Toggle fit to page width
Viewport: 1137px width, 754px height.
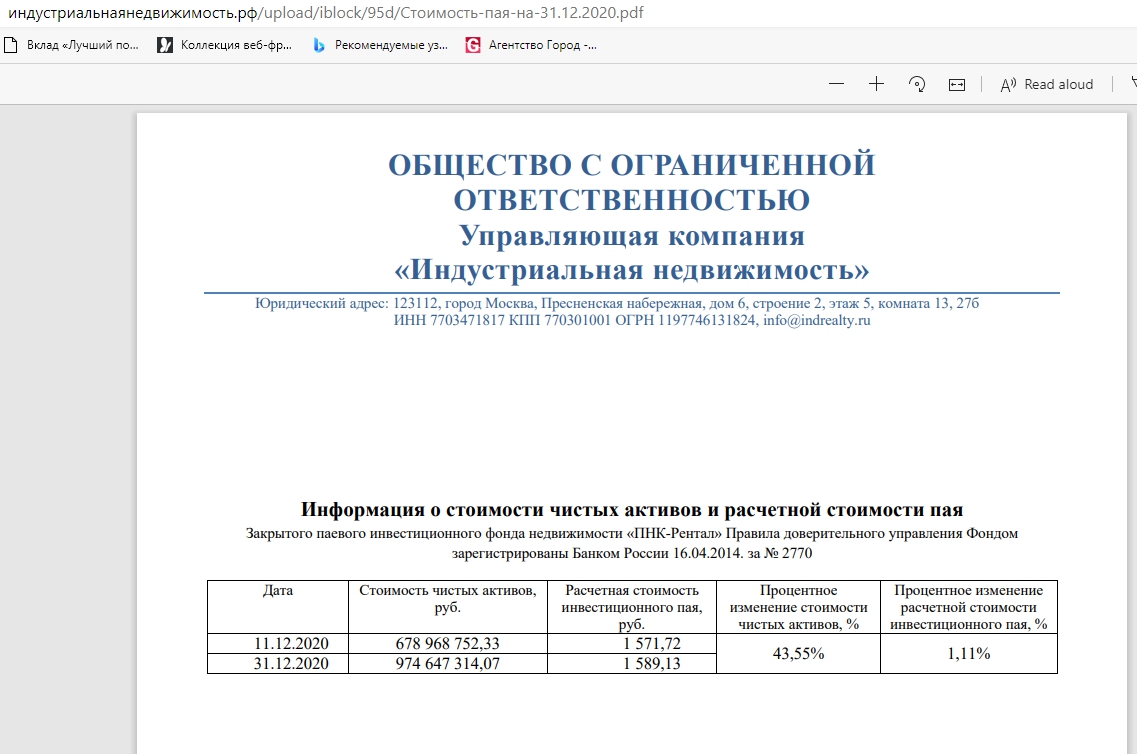coord(957,84)
